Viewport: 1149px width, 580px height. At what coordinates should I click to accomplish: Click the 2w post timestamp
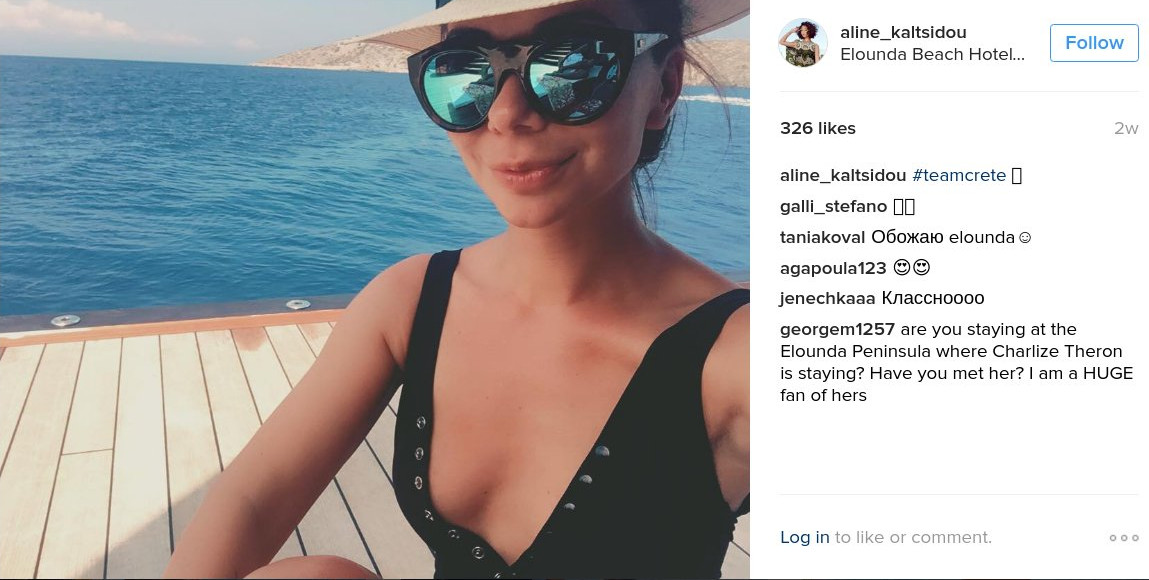(1126, 128)
